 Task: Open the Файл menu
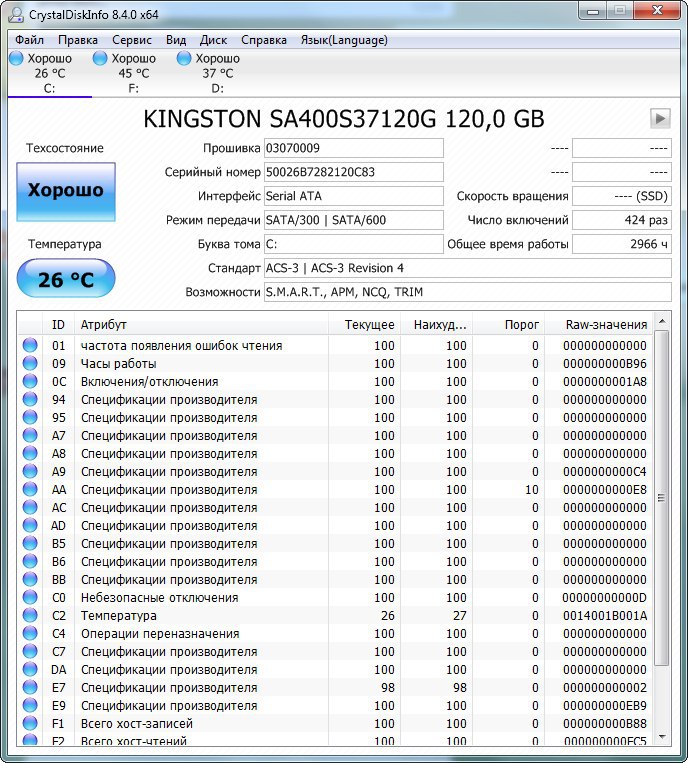(x=29, y=40)
